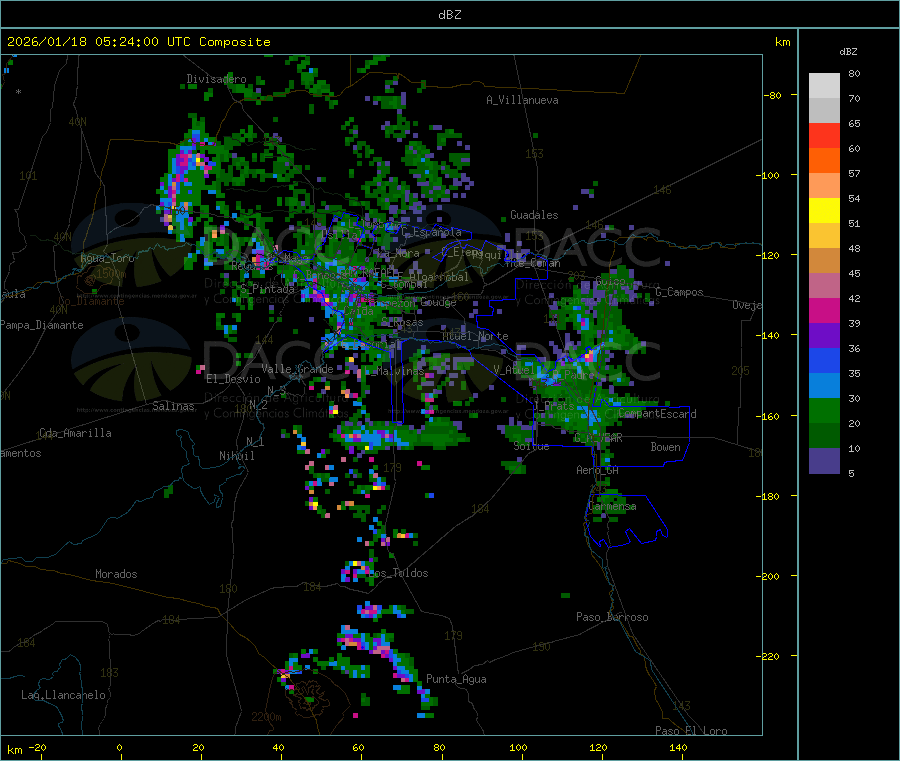Click the Atuel_Norte label
This screenshot has width=900, height=761.
tap(475, 336)
